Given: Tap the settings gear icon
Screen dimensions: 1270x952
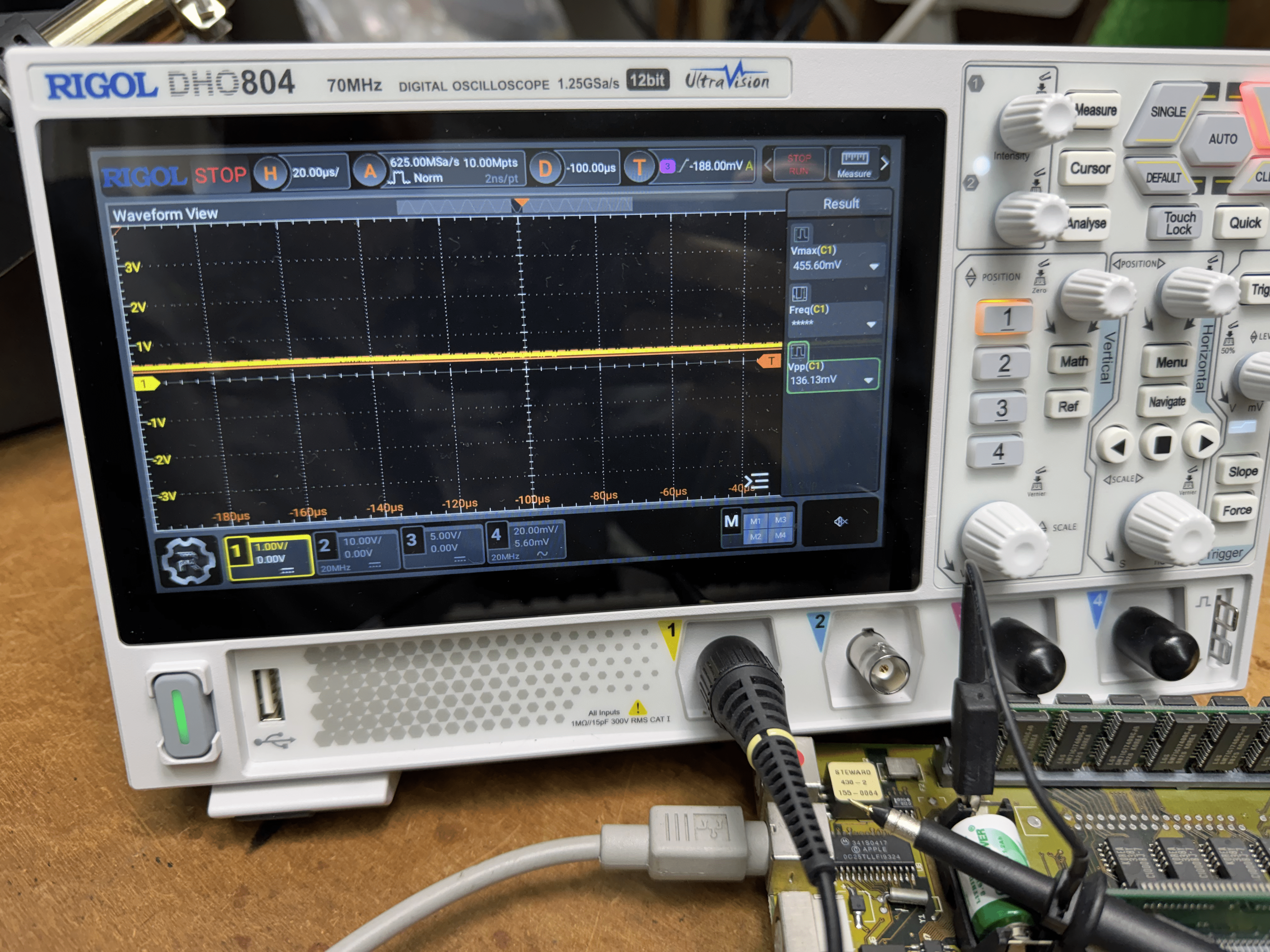Looking at the screenshot, I should click(188, 562).
